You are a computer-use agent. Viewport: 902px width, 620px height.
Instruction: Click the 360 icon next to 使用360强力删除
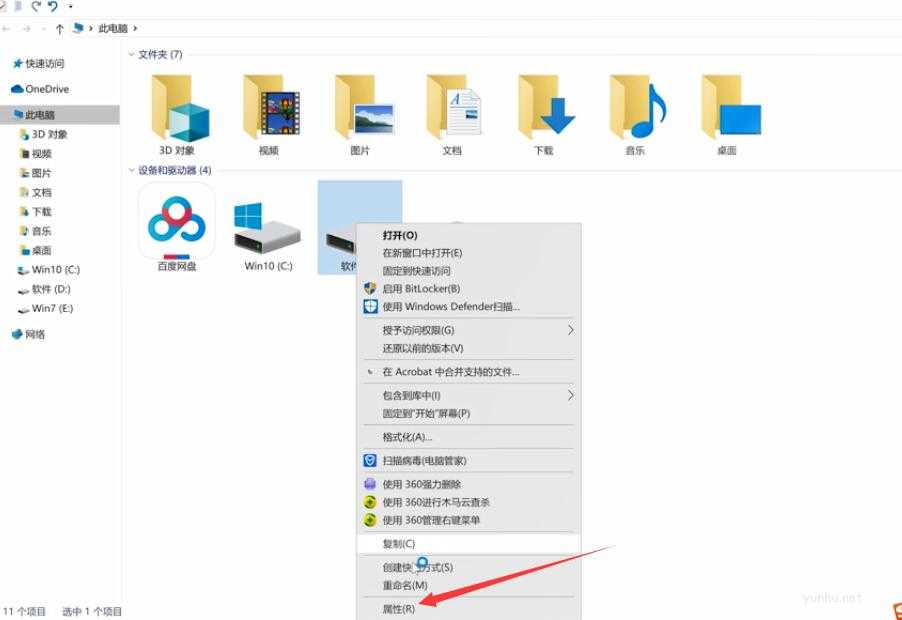click(368, 484)
